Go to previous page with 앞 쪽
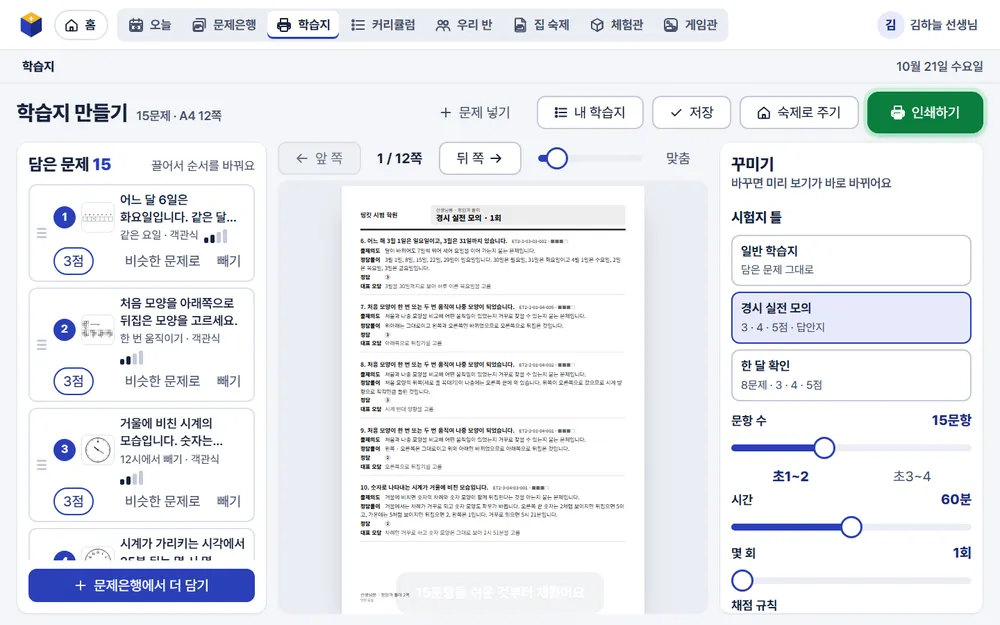Viewport: 1000px width, 625px height. point(320,158)
